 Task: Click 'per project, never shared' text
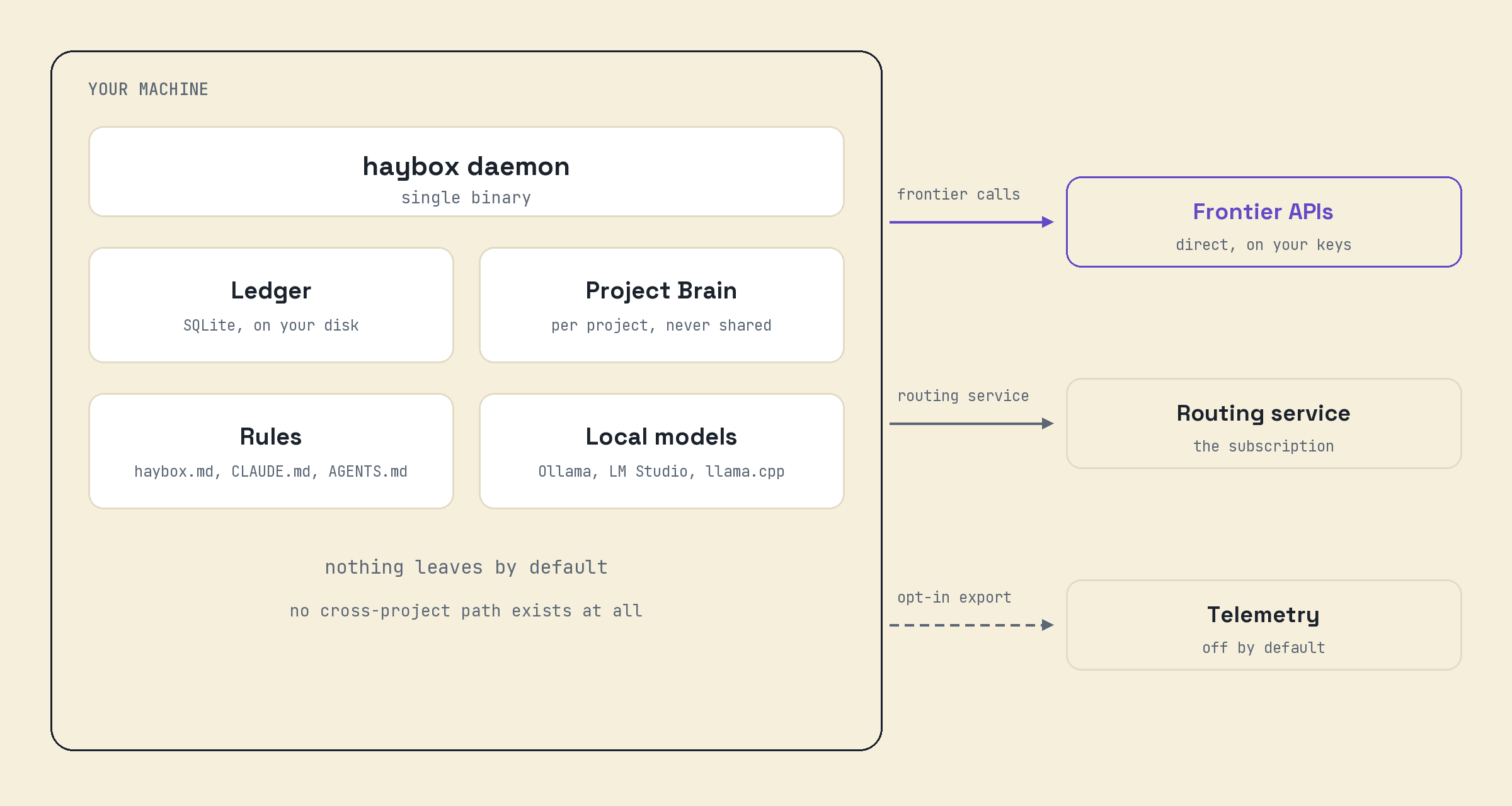click(x=661, y=326)
